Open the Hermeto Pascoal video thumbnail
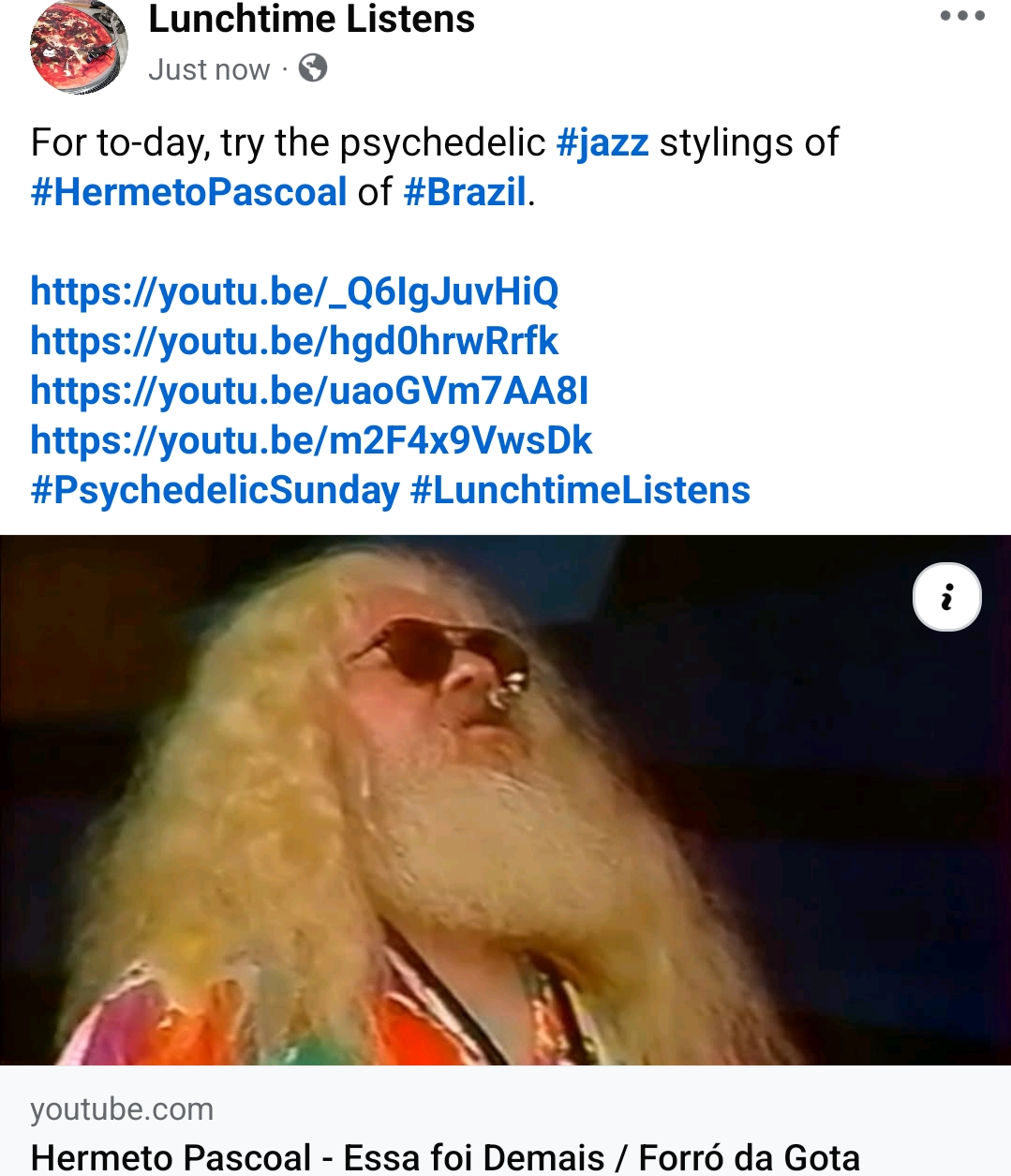The image size is (1011, 1176). click(x=505, y=800)
